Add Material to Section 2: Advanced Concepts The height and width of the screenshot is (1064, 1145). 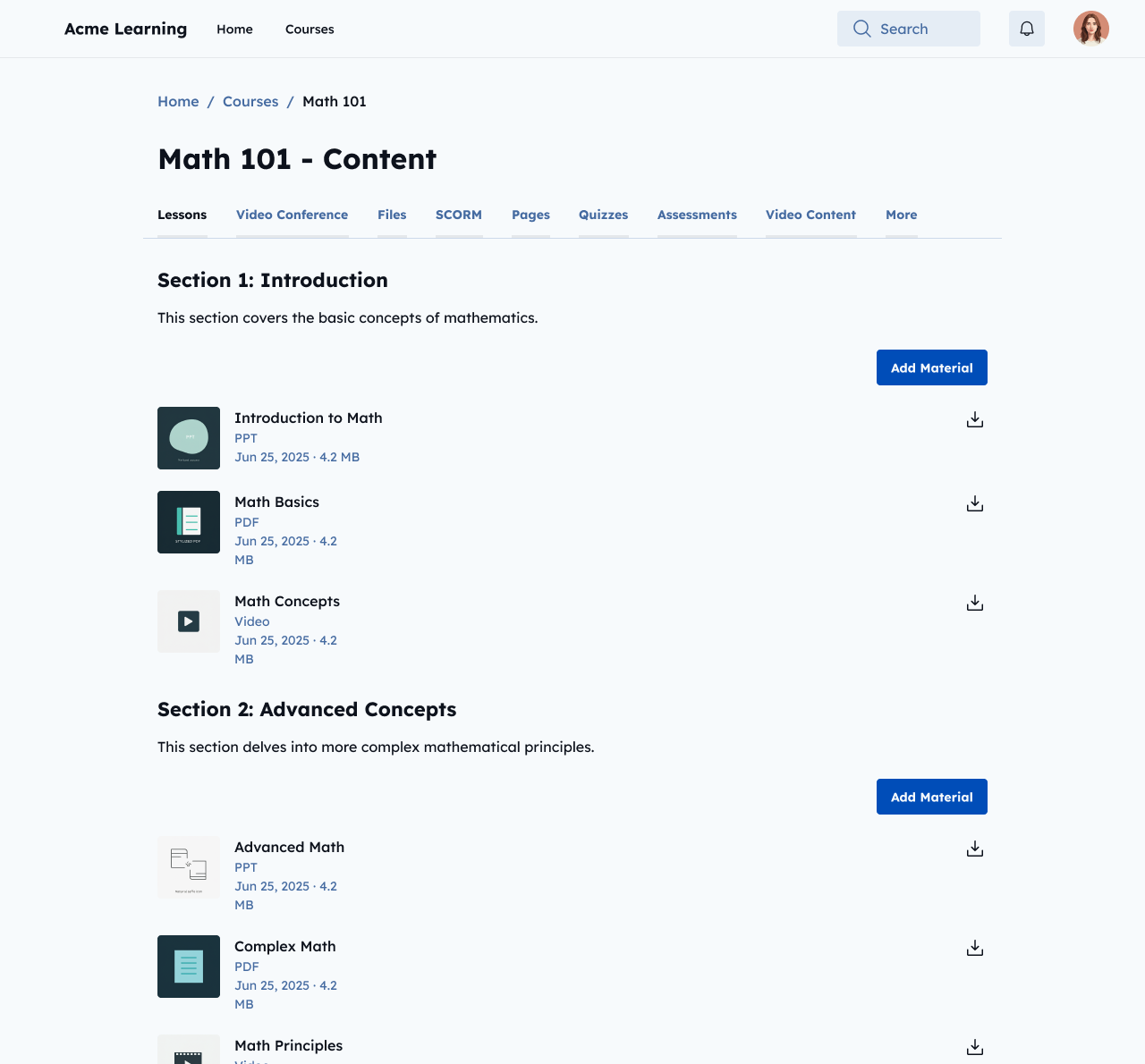[x=931, y=796]
